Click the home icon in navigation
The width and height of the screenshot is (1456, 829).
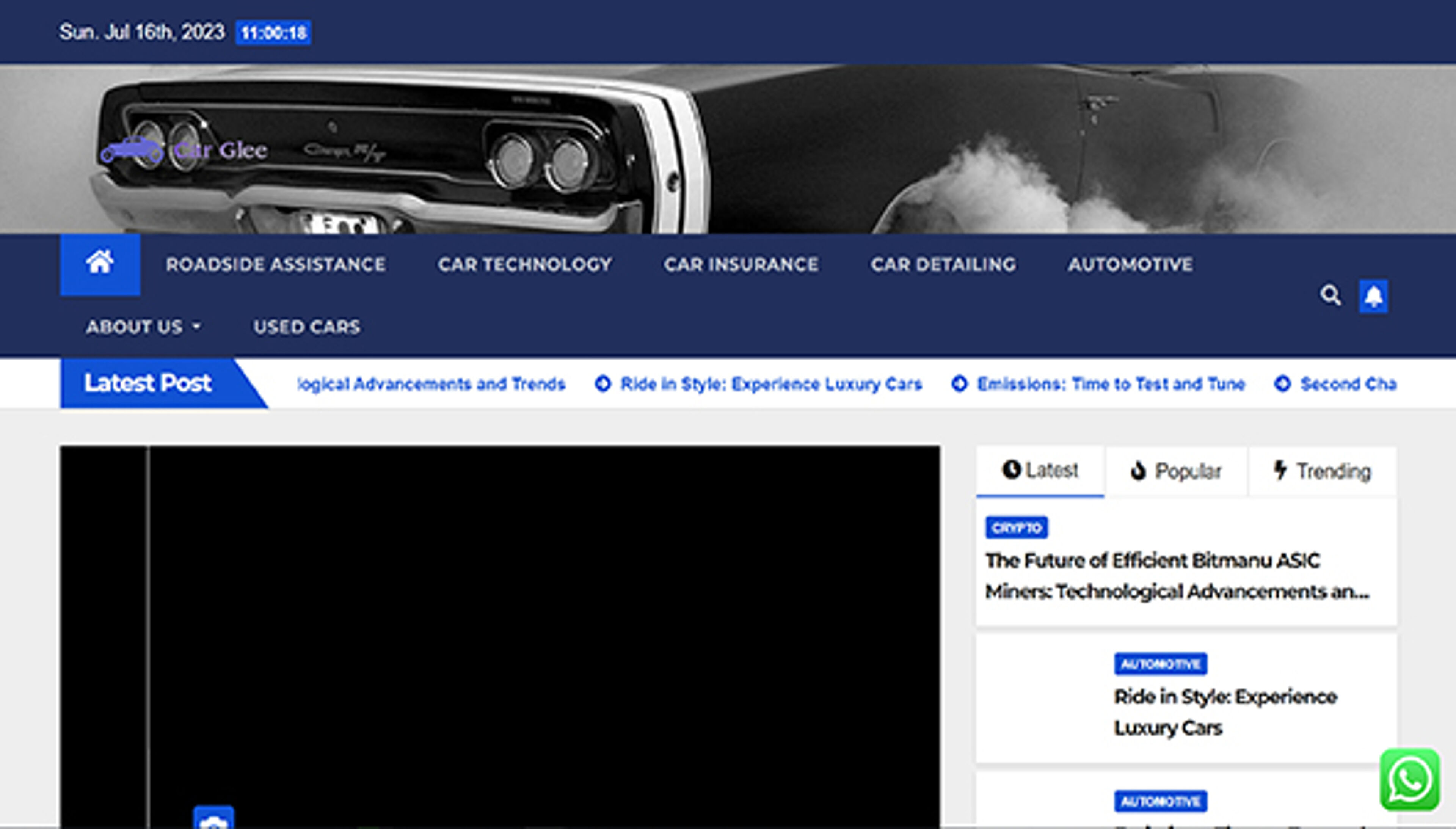click(100, 264)
